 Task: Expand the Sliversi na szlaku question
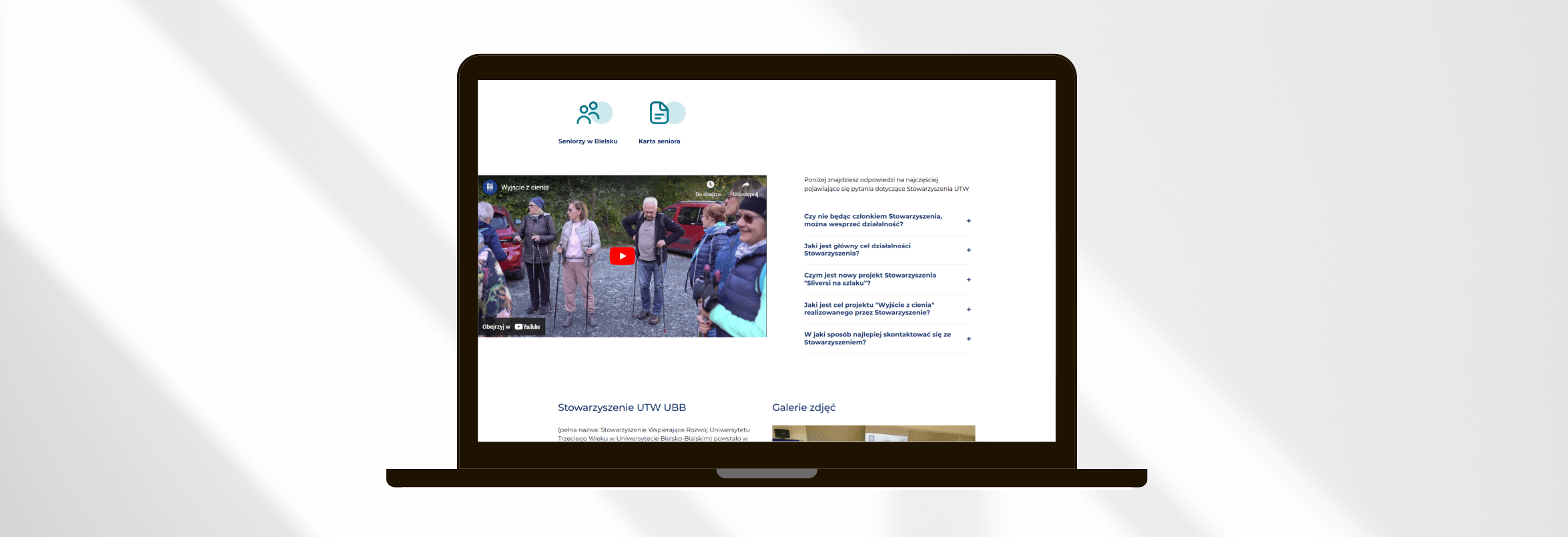click(968, 280)
